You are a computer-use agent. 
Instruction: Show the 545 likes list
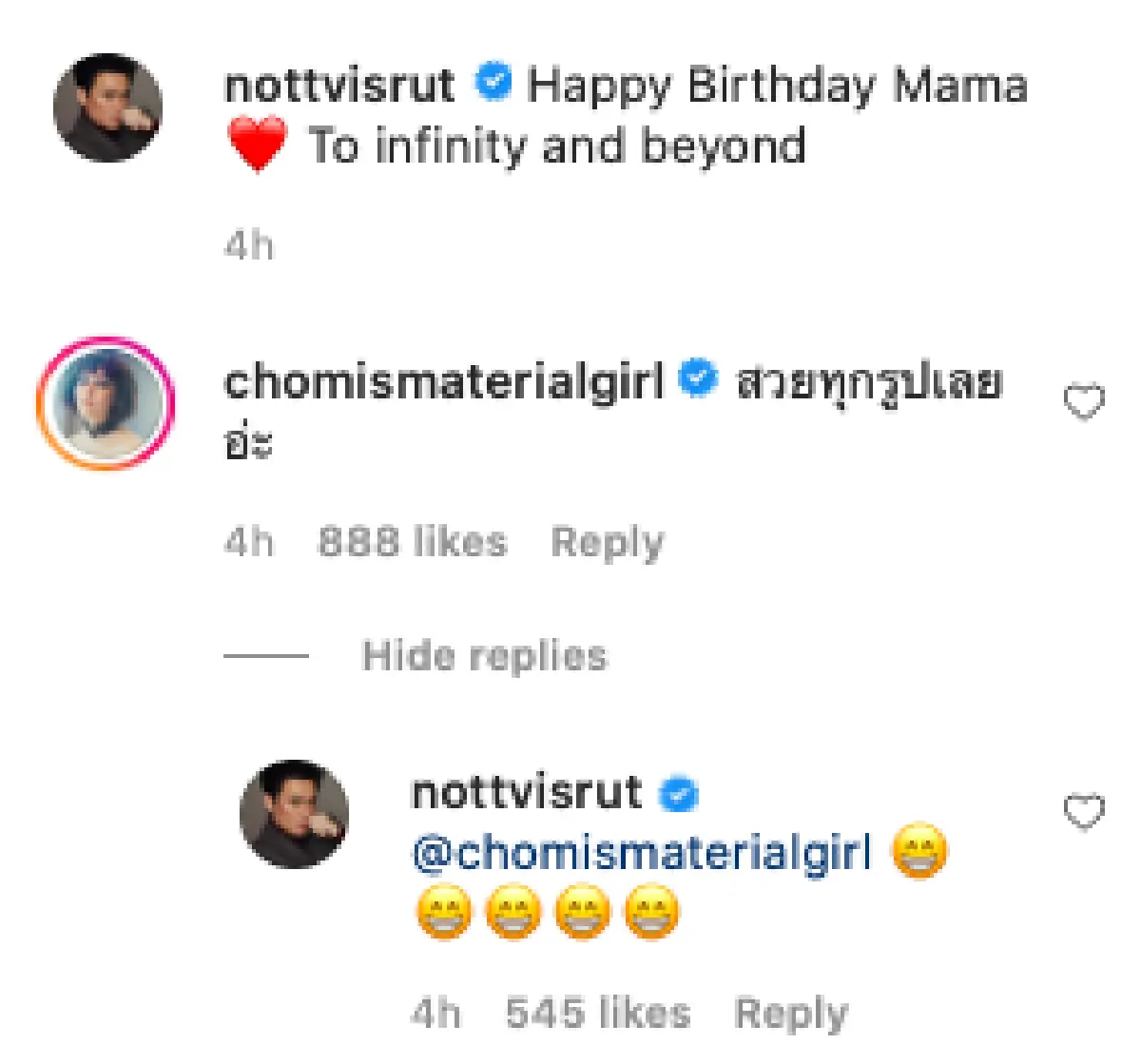pos(598,1014)
